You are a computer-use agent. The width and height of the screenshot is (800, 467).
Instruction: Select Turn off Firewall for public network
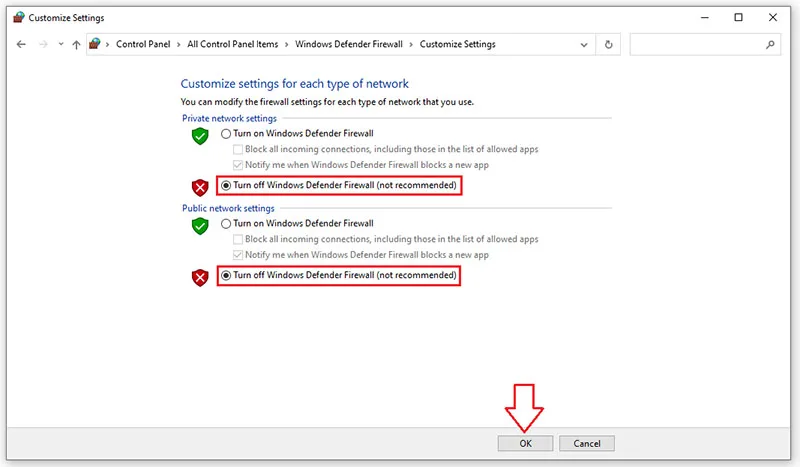[x=226, y=275]
